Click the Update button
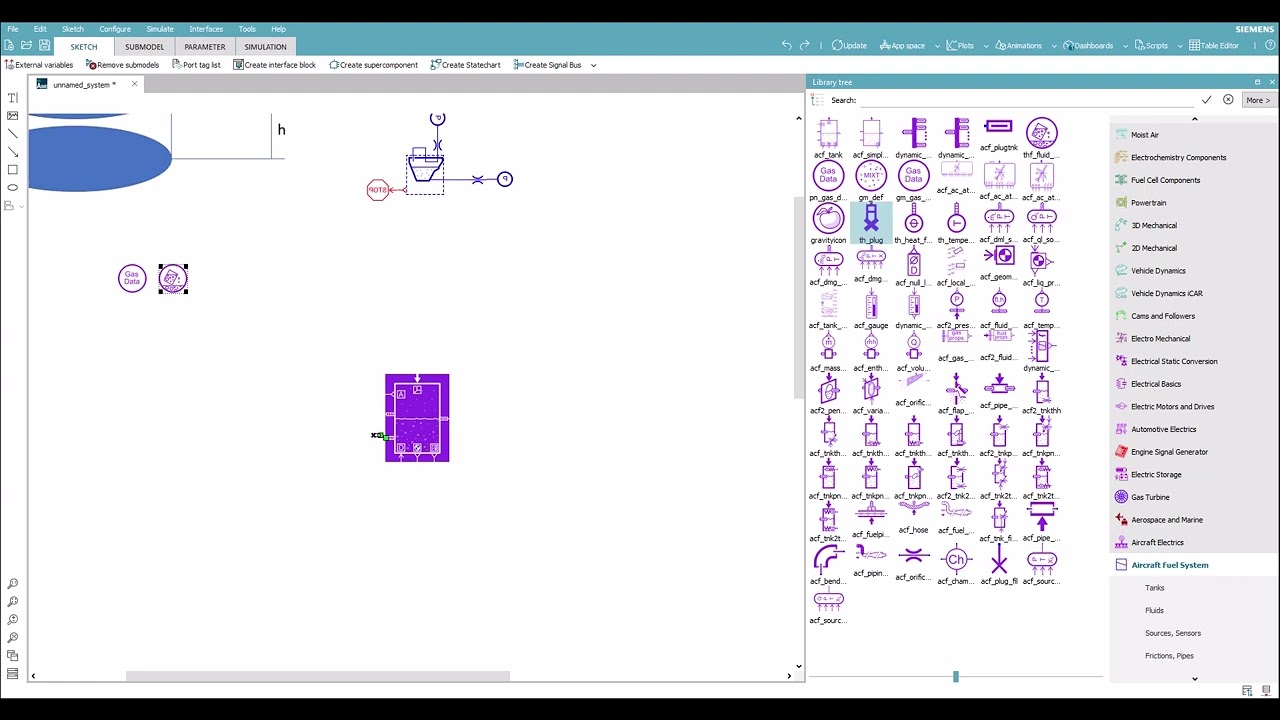 tap(849, 45)
